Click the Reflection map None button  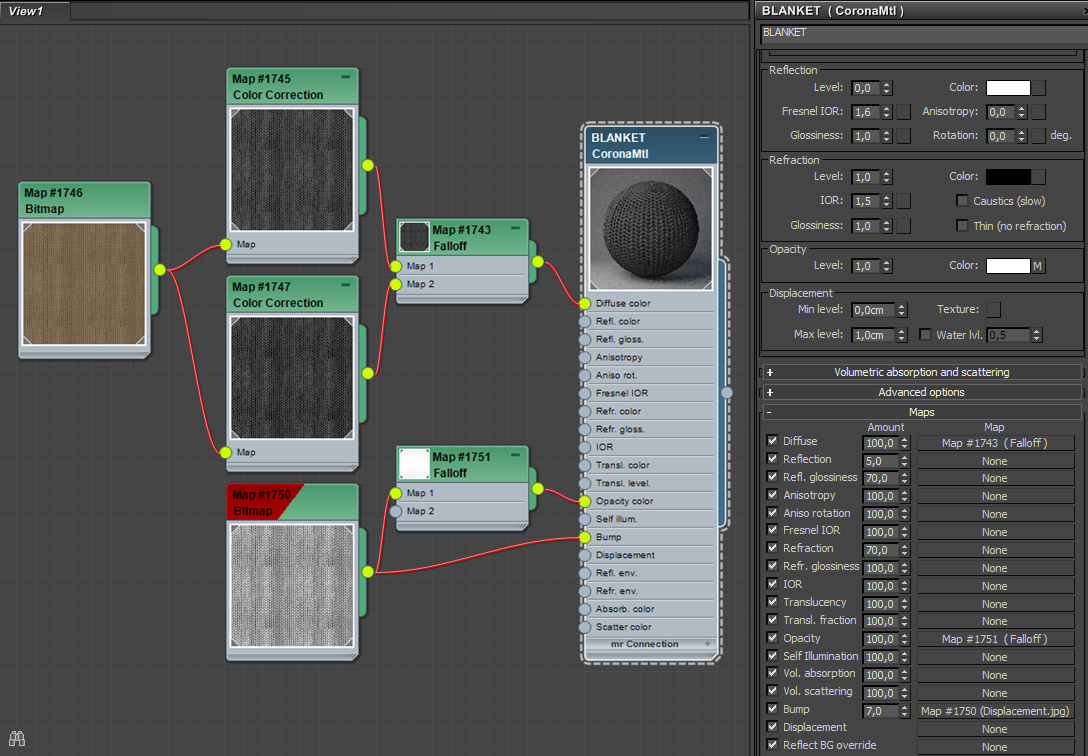pos(995,461)
